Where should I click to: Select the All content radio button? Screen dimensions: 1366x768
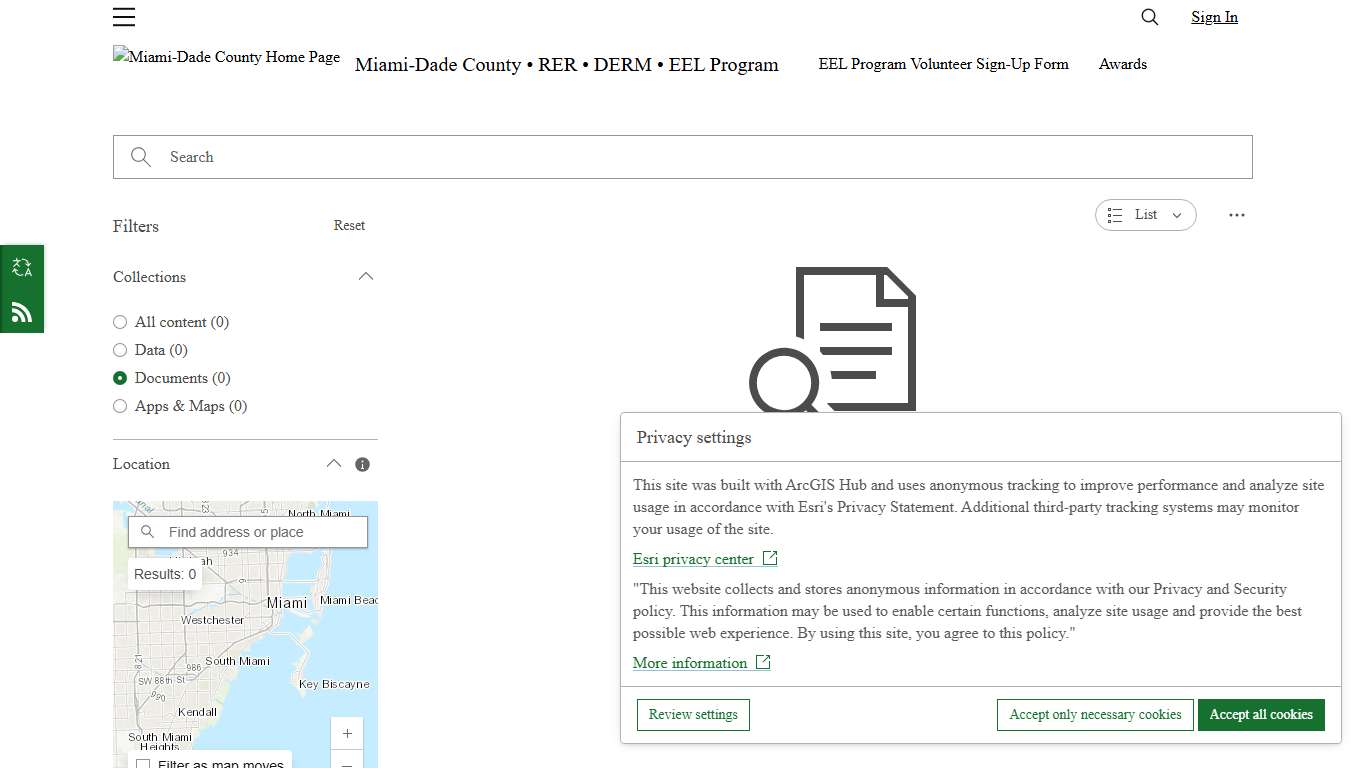point(120,322)
